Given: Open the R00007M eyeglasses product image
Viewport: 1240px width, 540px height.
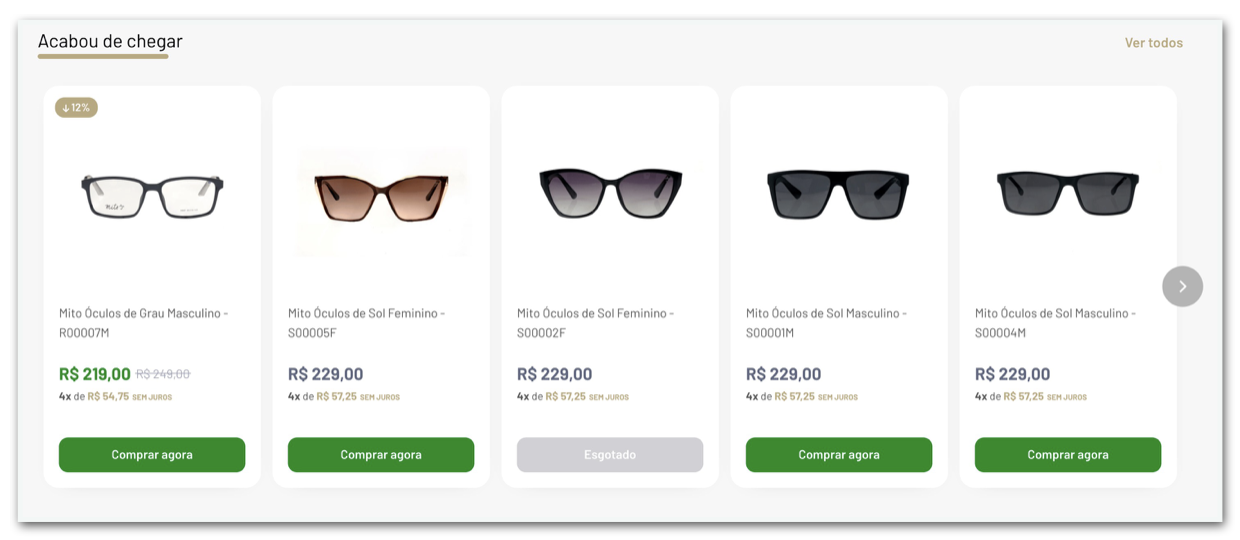Looking at the screenshot, I should [x=152, y=195].
